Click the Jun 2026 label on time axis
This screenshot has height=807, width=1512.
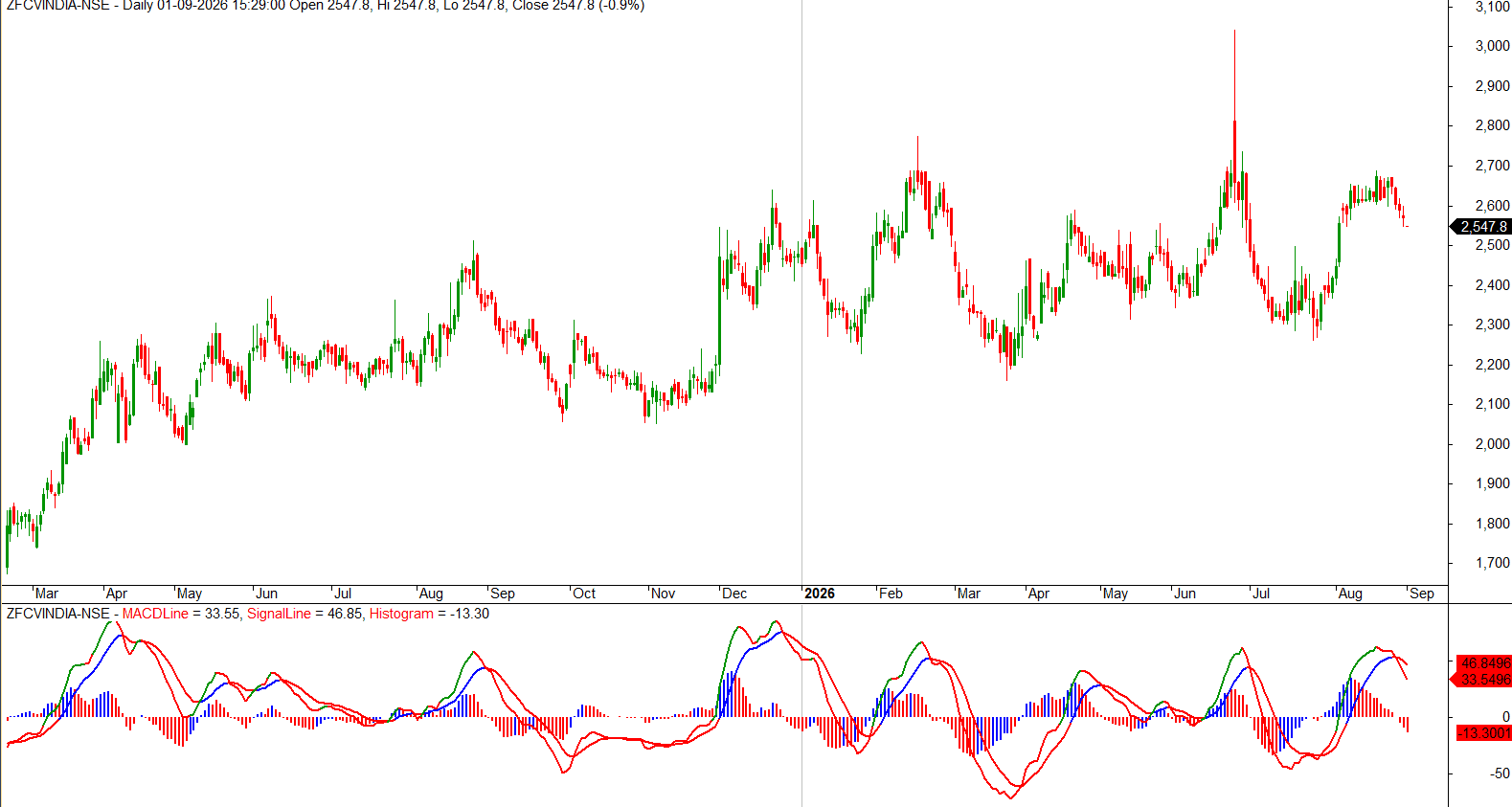coord(1185,594)
